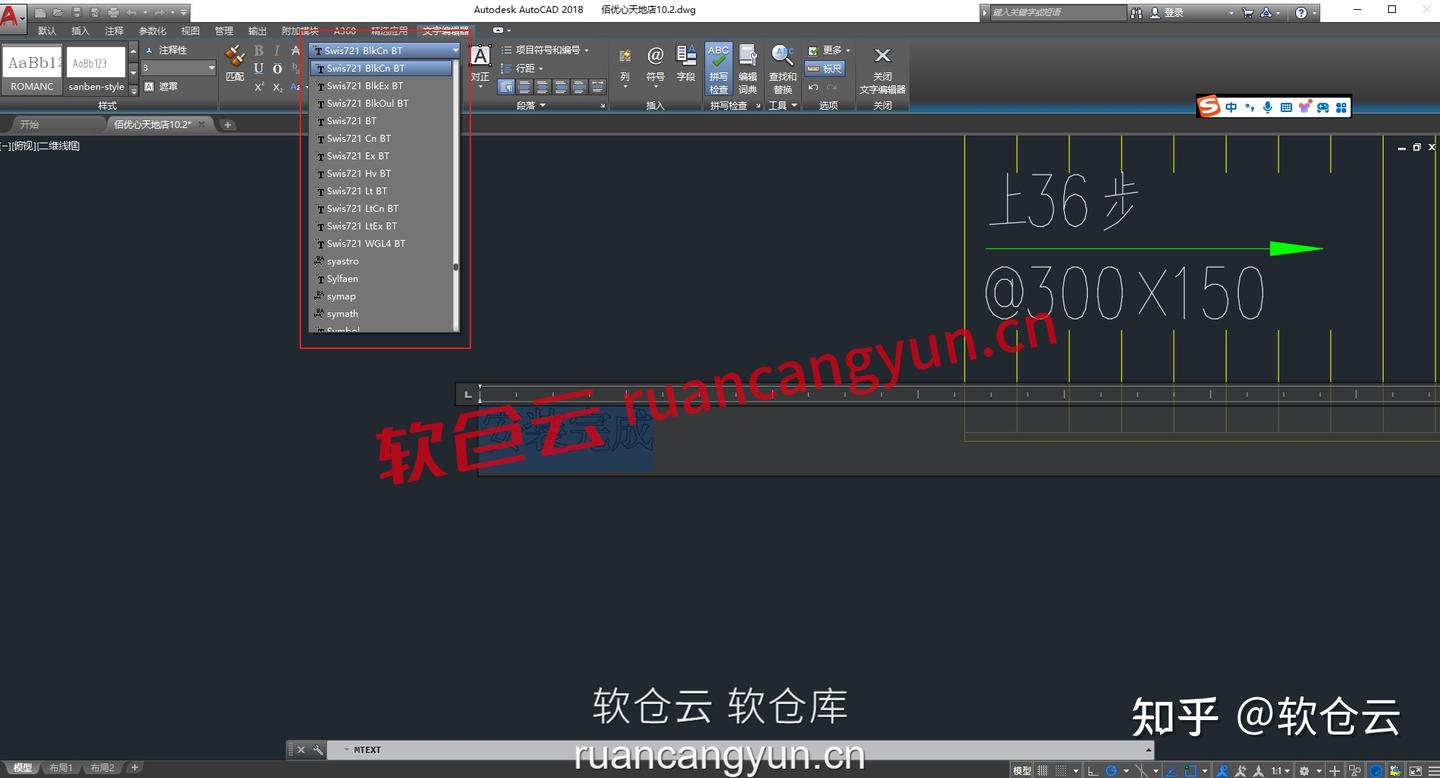Click the scrollbar in the font dropdown list
1440x778 pixels.
[x=455, y=267]
